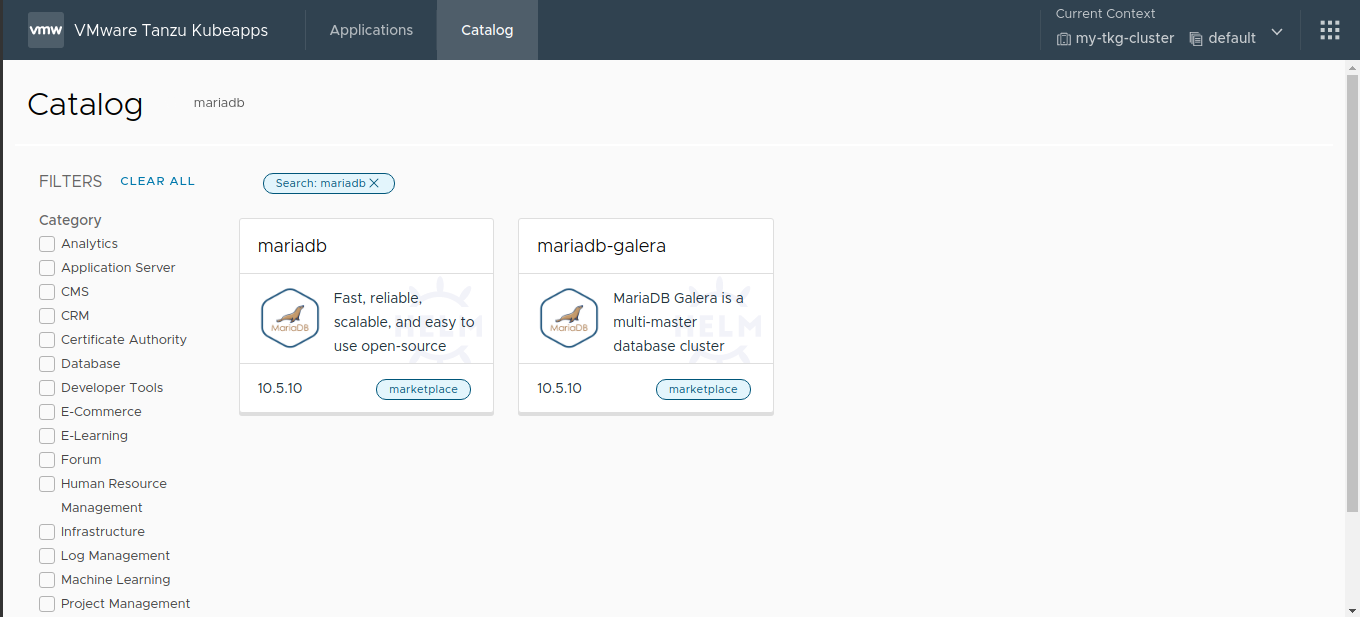
Task: Check the Infrastructure category filter
Action: [46, 531]
